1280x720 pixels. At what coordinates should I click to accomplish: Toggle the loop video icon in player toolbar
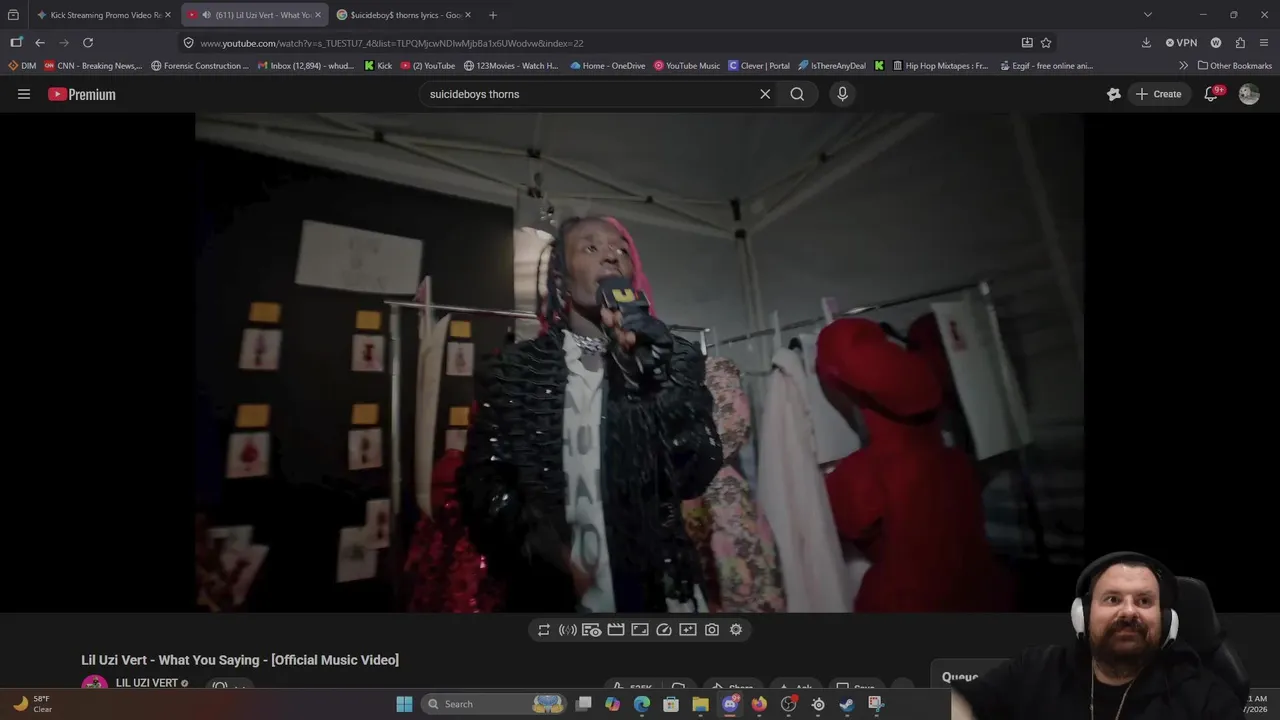pos(544,630)
